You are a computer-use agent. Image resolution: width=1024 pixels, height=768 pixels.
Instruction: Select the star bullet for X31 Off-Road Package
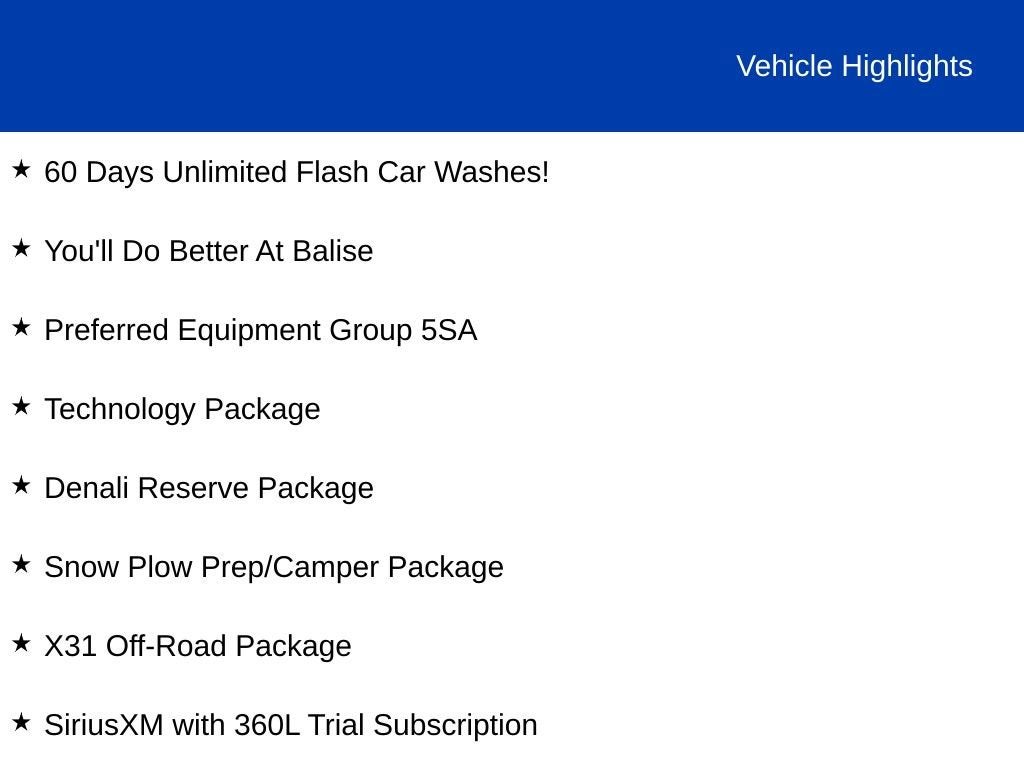pyautogui.click(x=21, y=643)
